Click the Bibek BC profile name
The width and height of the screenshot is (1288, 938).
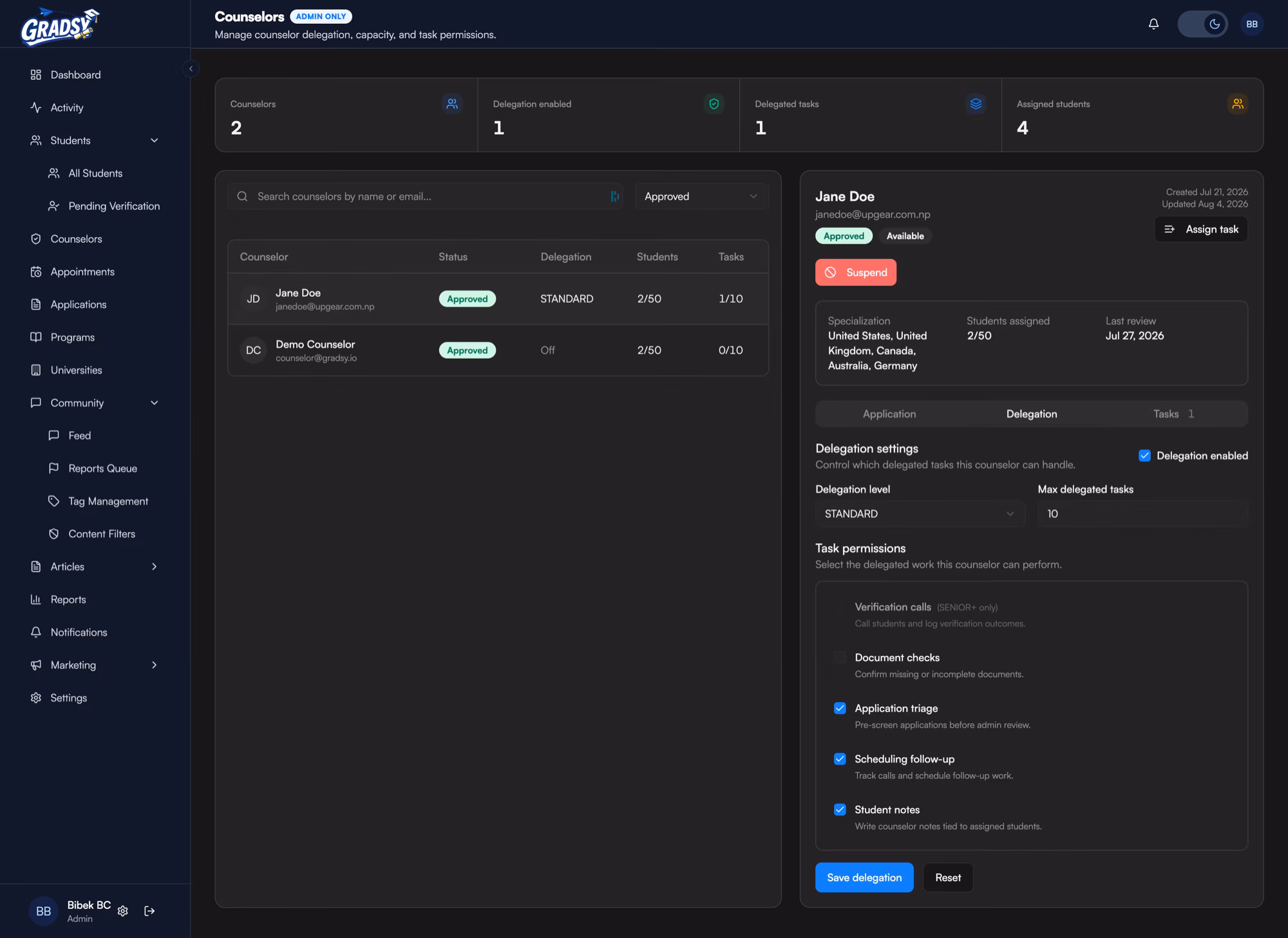(89, 905)
